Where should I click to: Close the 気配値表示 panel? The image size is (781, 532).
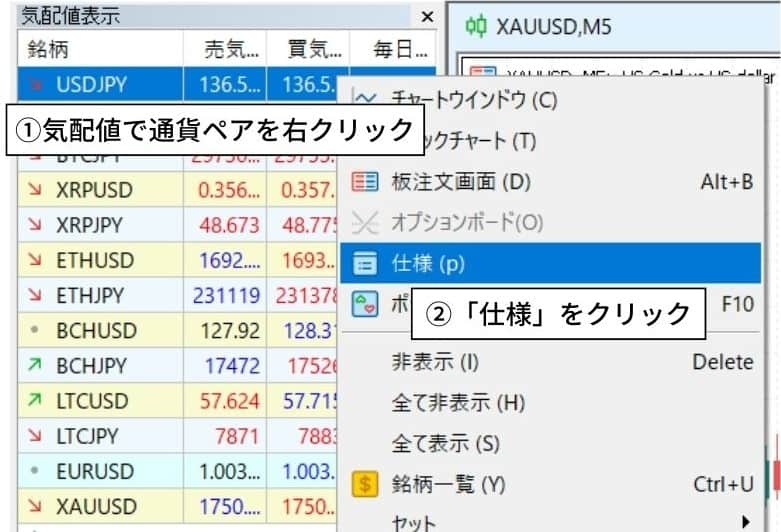[x=427, y=17]
